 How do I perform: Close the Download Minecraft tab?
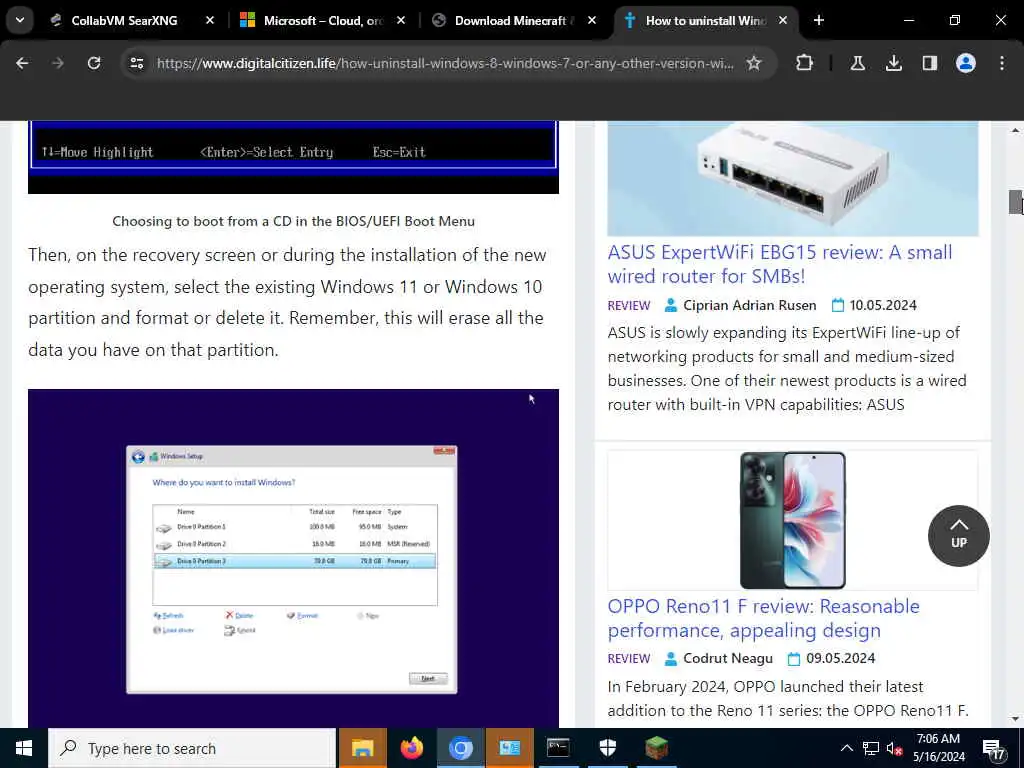pos(592,21)
